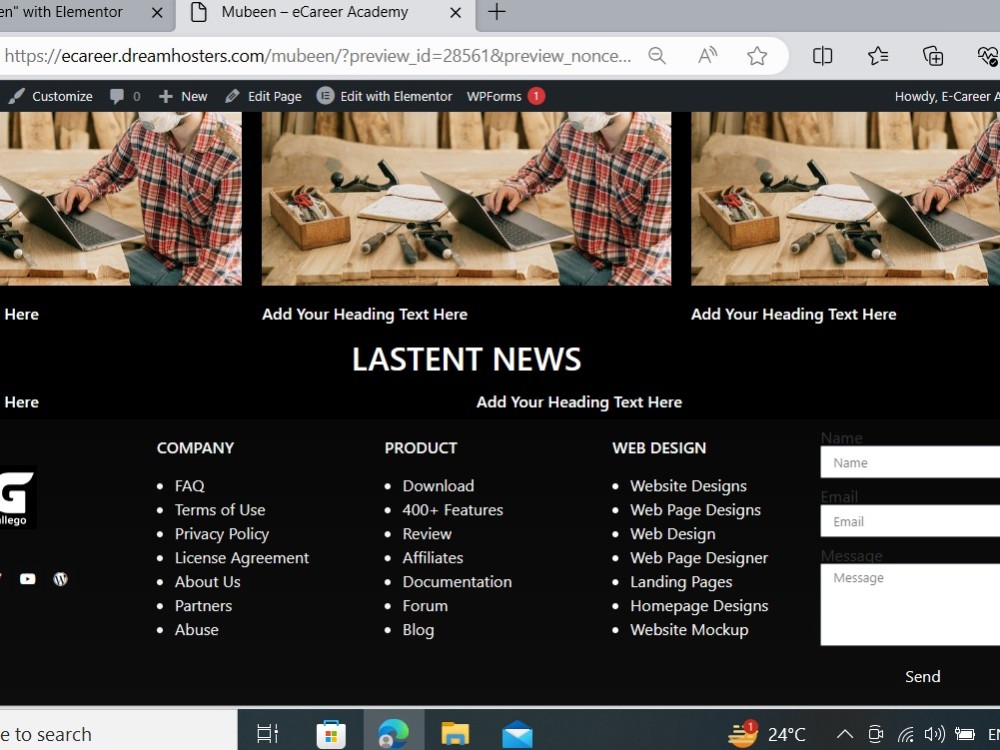Open Howdy, E-Career account menu
1000x750 pixels.
click(x=946, y=96)
